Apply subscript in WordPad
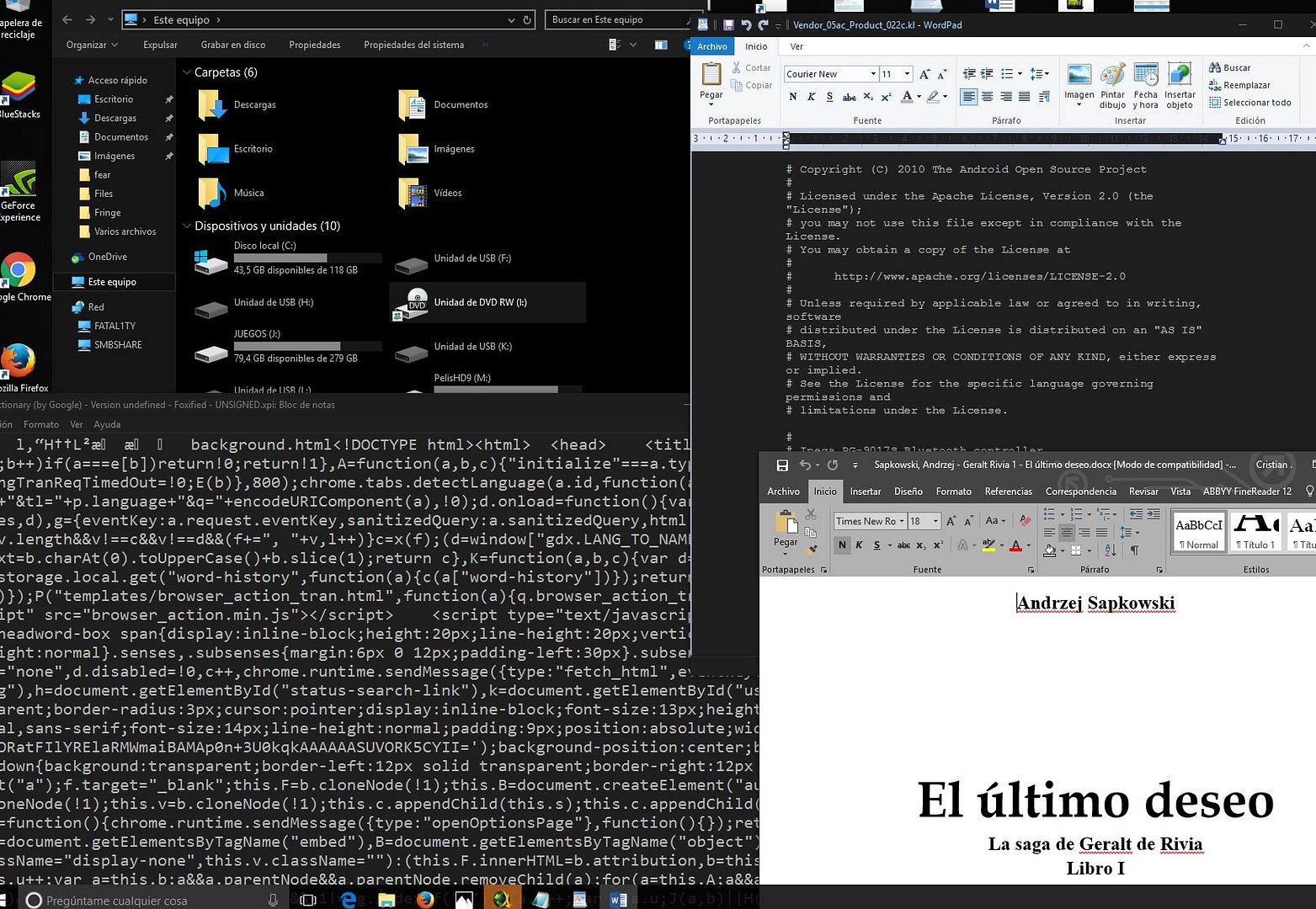 pos(867,97)
